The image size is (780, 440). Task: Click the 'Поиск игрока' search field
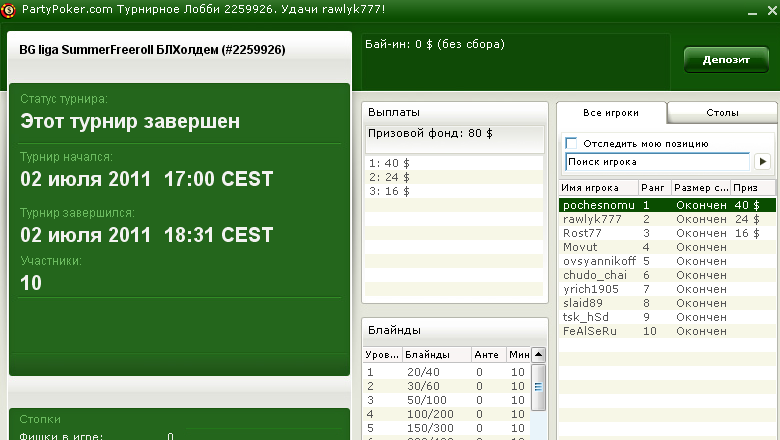[658, 162]
